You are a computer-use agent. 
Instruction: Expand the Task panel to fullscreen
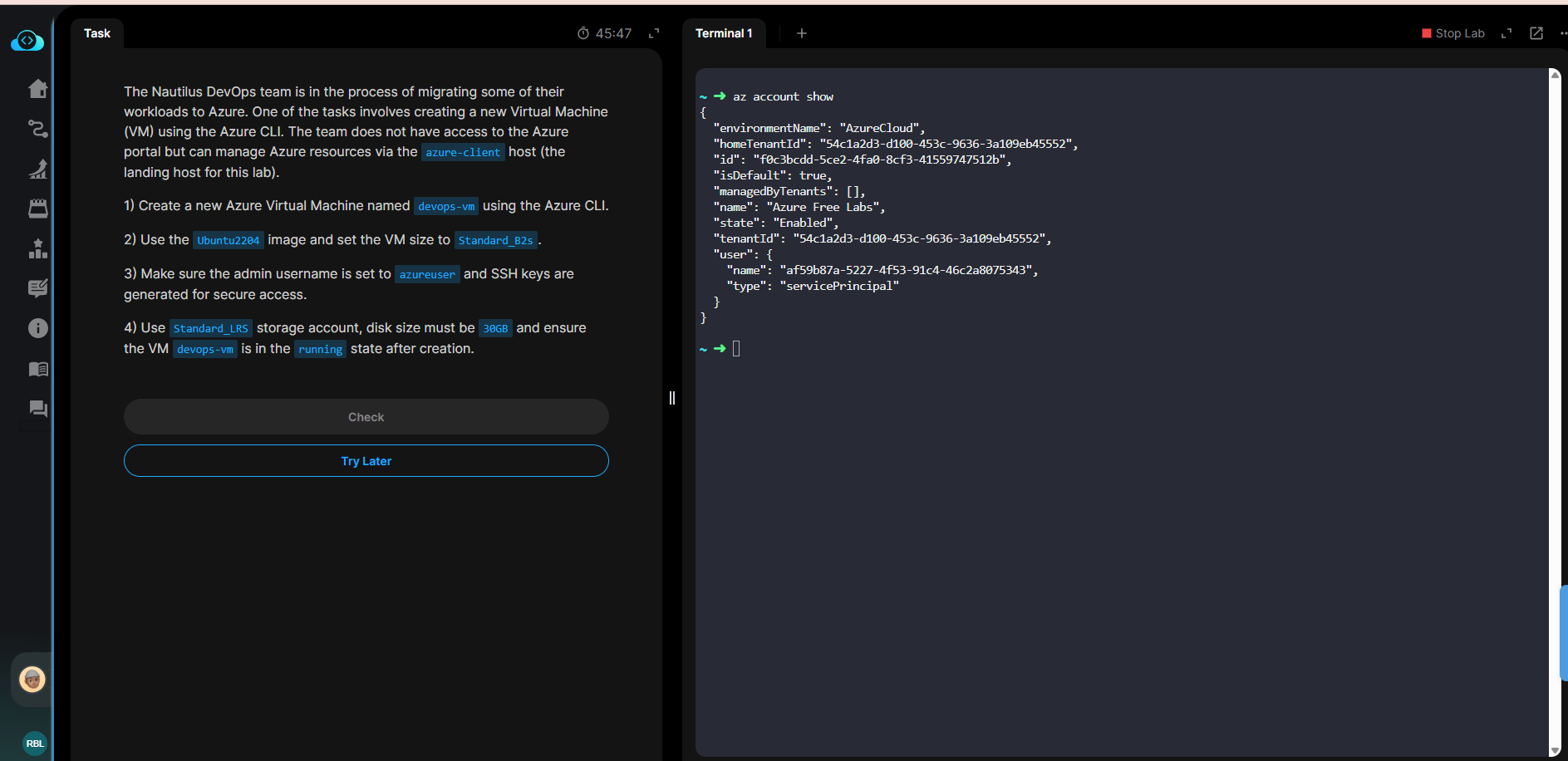[x=654, y=33]
